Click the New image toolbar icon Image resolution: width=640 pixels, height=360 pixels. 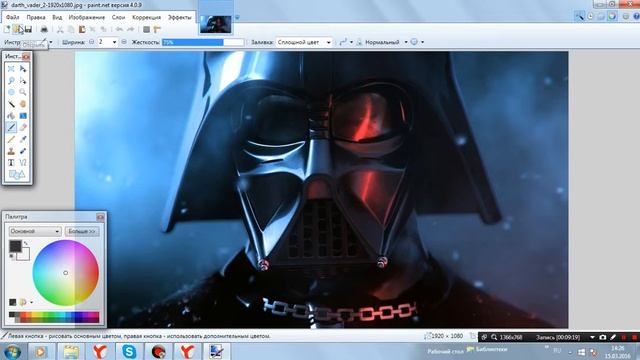(x=7, y=29)
